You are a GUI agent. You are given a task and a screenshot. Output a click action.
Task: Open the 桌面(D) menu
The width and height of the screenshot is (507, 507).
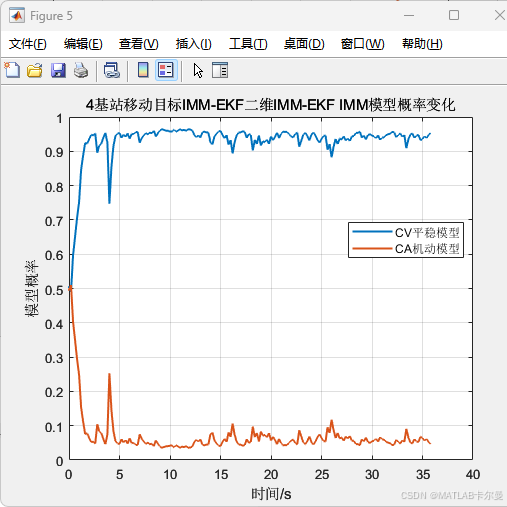point(304,44)
